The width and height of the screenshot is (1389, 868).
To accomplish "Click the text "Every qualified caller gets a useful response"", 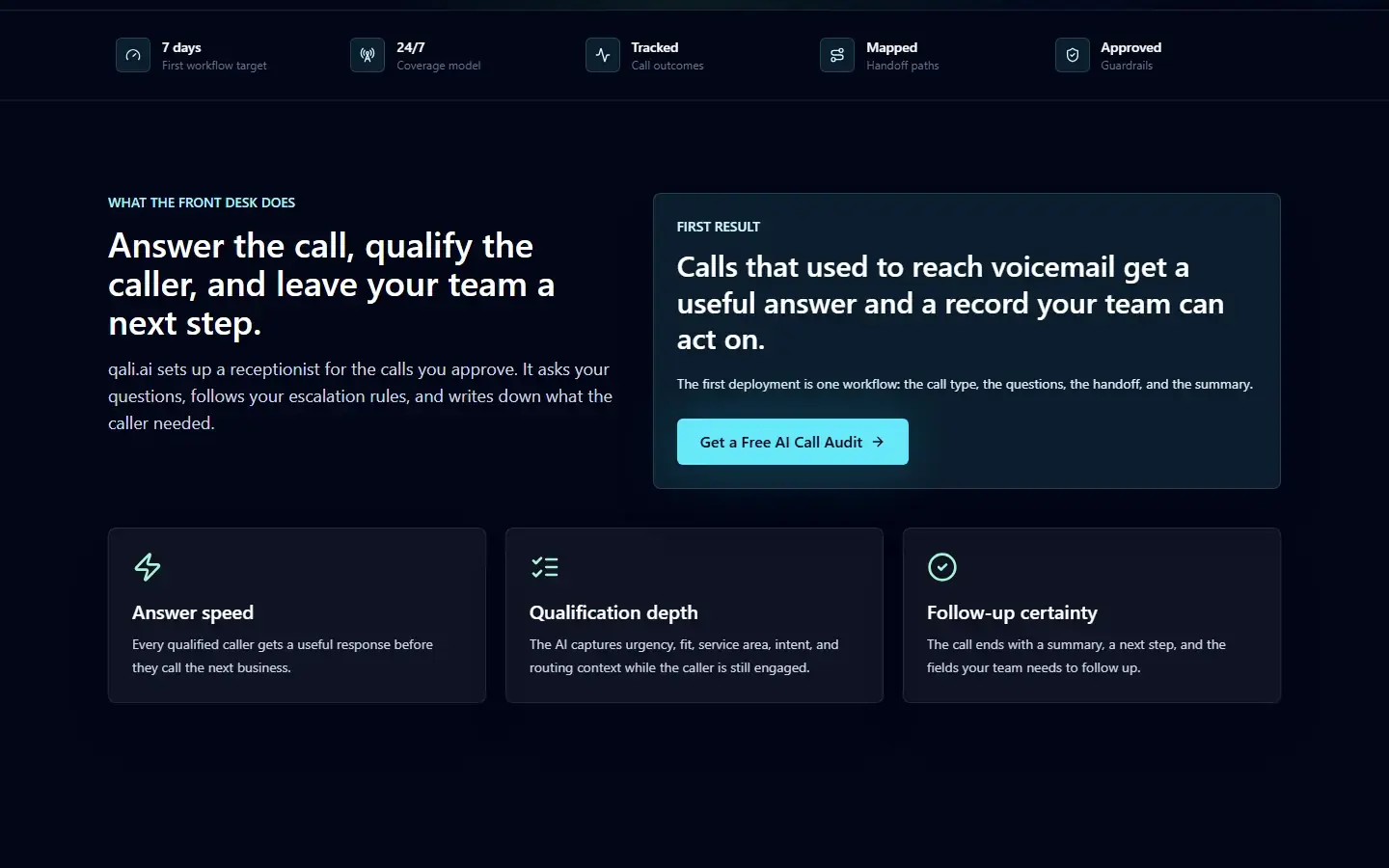I will [x=283, y=656].
